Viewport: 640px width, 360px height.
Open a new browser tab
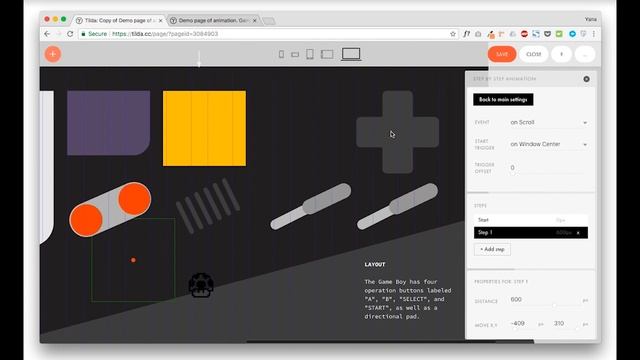[x=269, y=21]
